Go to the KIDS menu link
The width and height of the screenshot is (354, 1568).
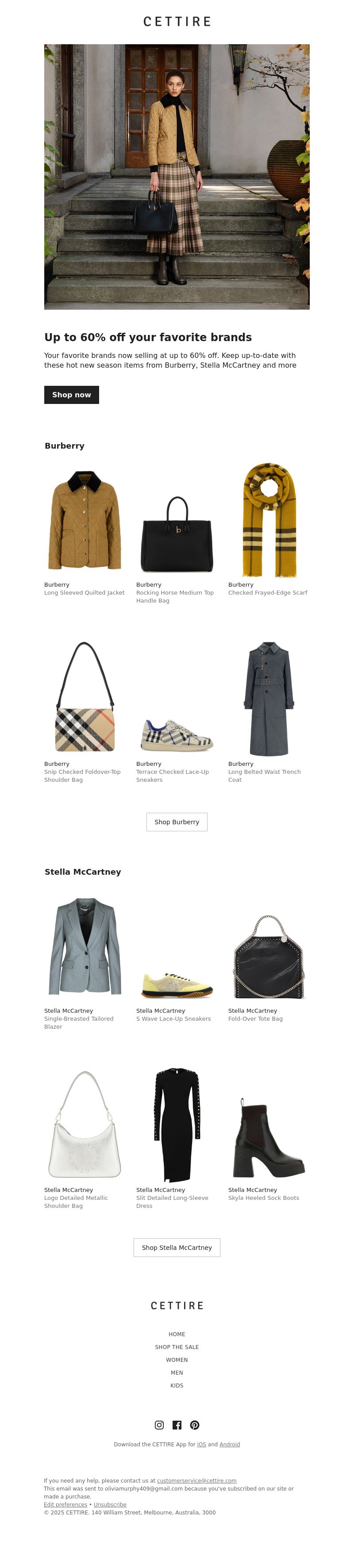click(177, 1385)
